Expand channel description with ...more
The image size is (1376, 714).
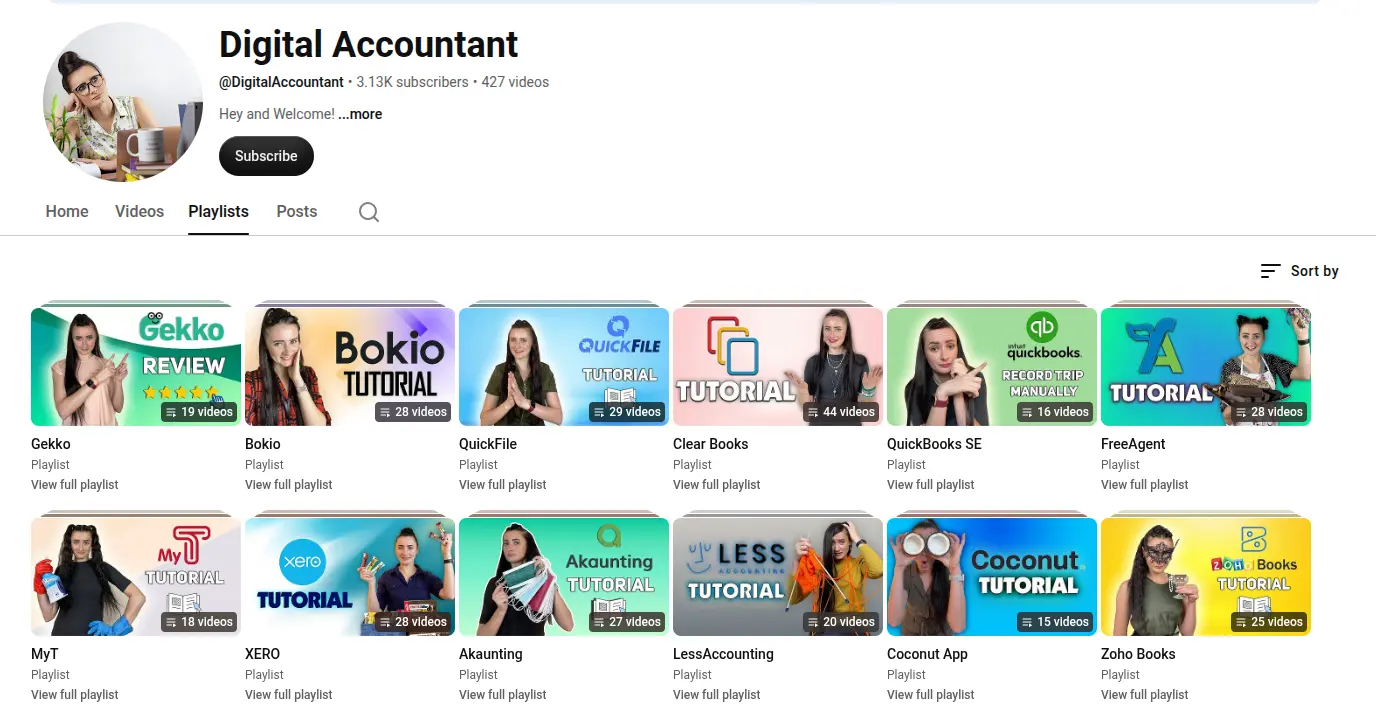click(360, 114)
